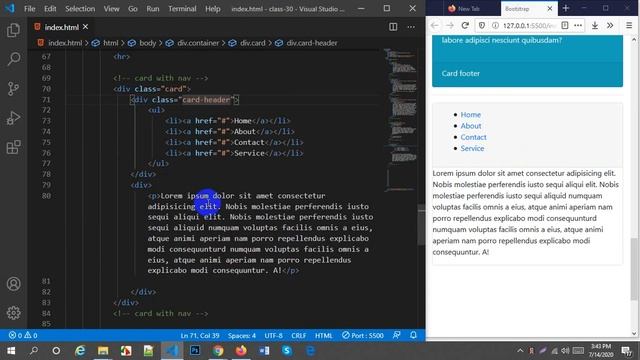Open the Run menu
640x360 pixels.
[x=153, y=9]
